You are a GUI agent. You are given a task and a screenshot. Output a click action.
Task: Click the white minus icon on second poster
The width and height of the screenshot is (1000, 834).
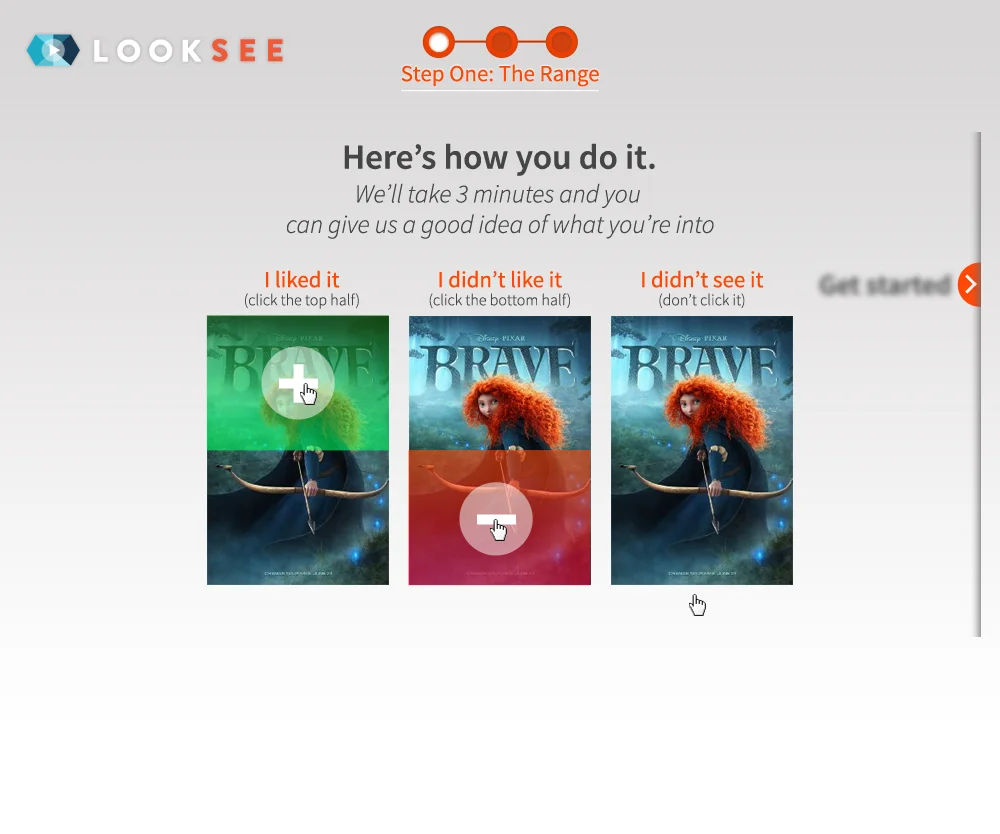[496, 519]
